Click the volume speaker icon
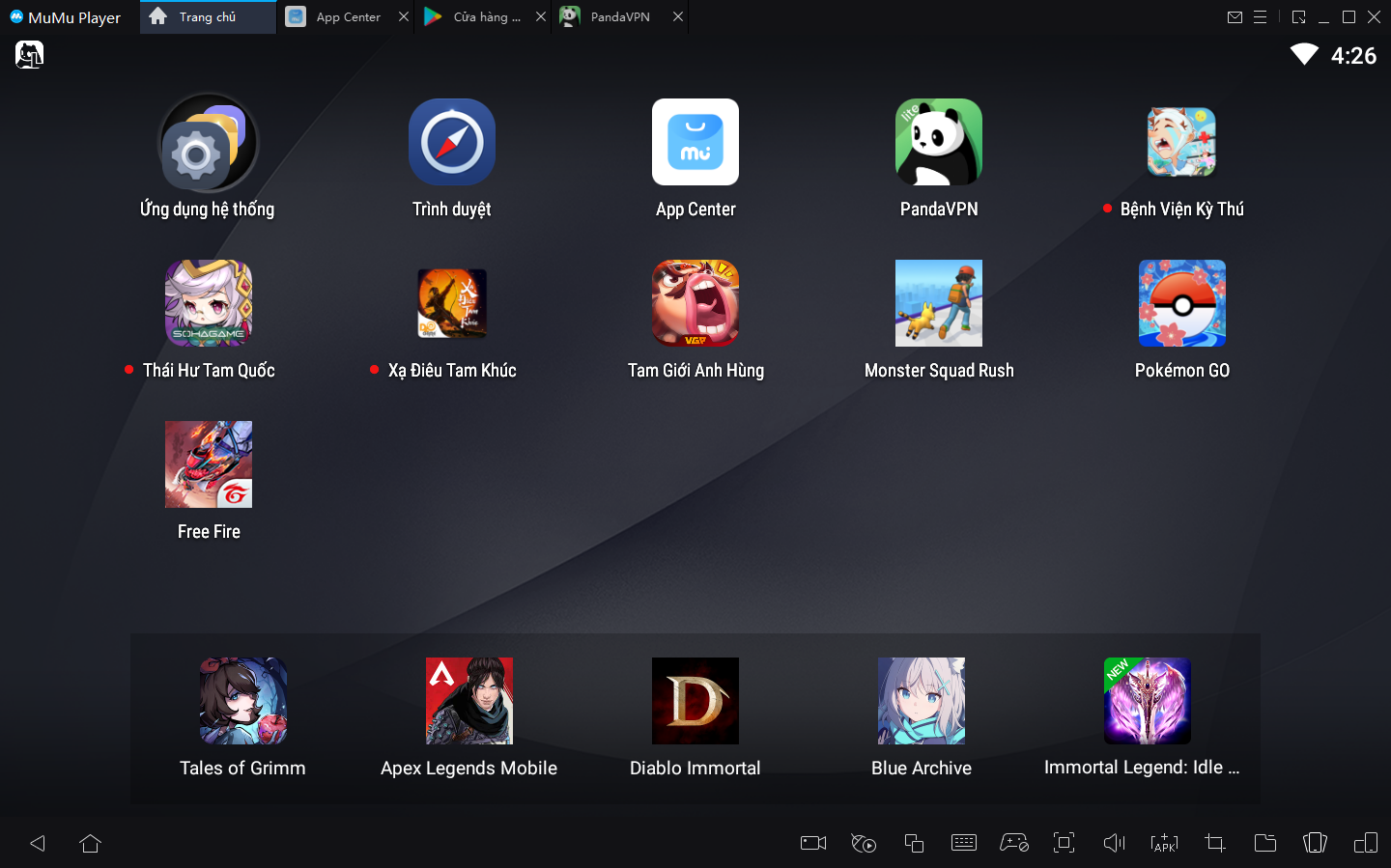The height and width of the screenshot is (868, 1391). (1115, 843)
